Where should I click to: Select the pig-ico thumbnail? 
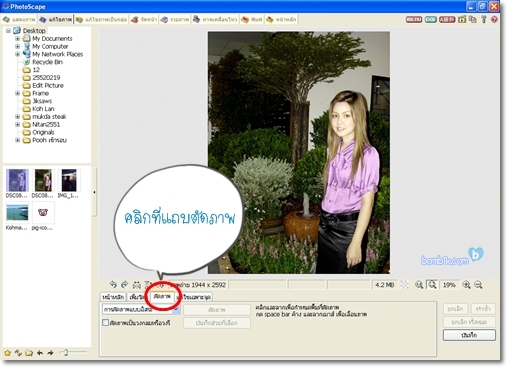click(x=43, y=216)
